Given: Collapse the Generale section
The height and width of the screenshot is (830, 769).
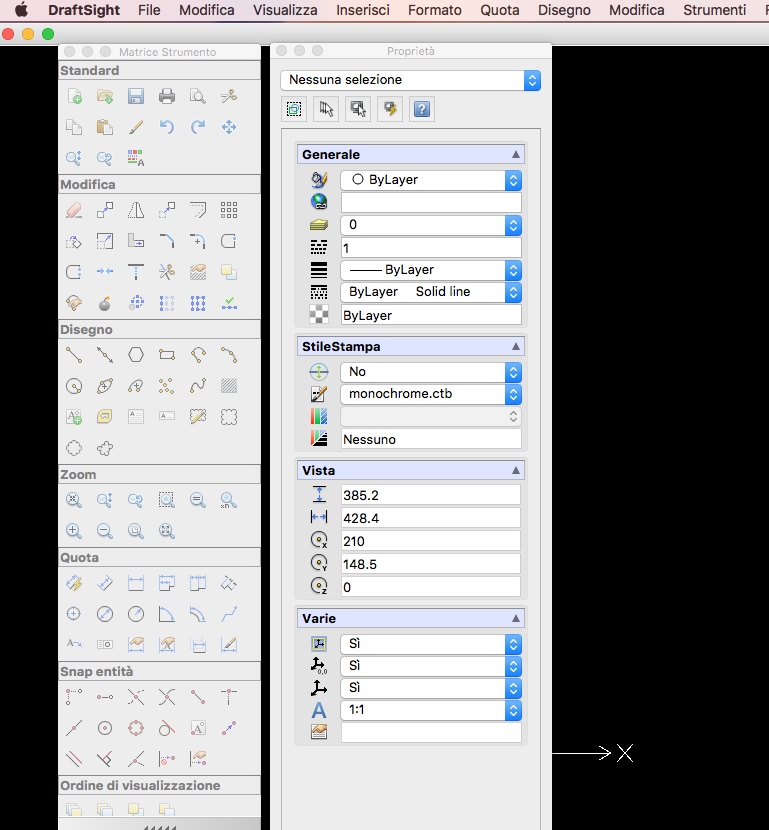Looking at the screenshot, I should tap(515, 155).
